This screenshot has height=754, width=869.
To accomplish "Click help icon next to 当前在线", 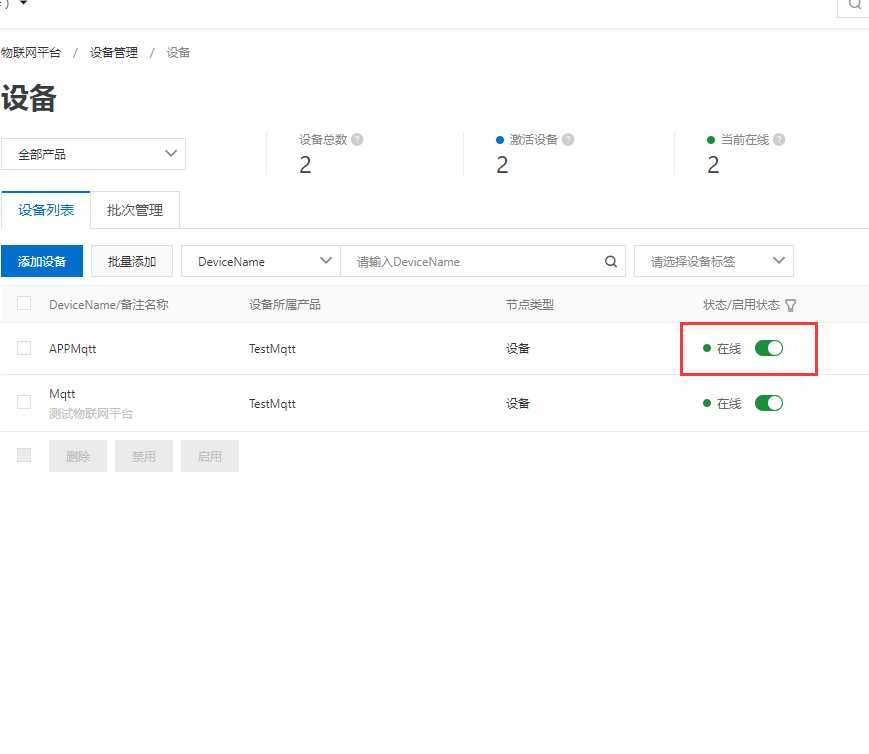I will click(779, 140).
